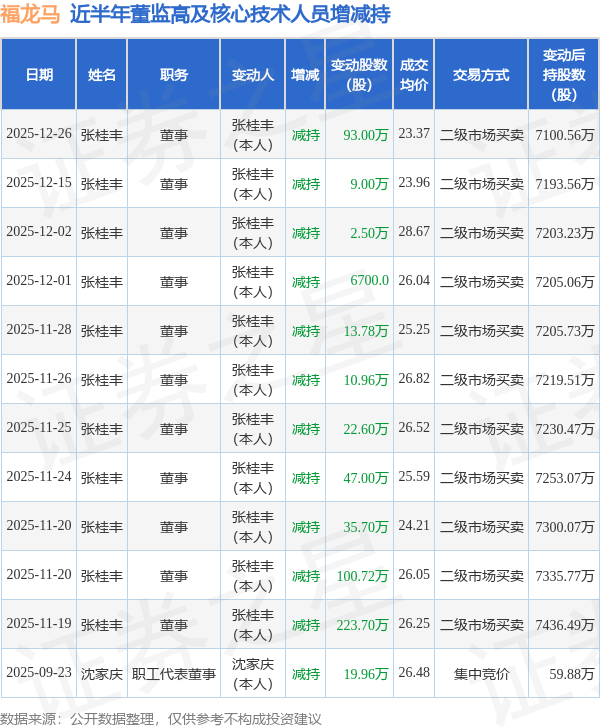Click the holding value 7203.23万
Viewport: 600px width, 728px height.
coord(564,233)
